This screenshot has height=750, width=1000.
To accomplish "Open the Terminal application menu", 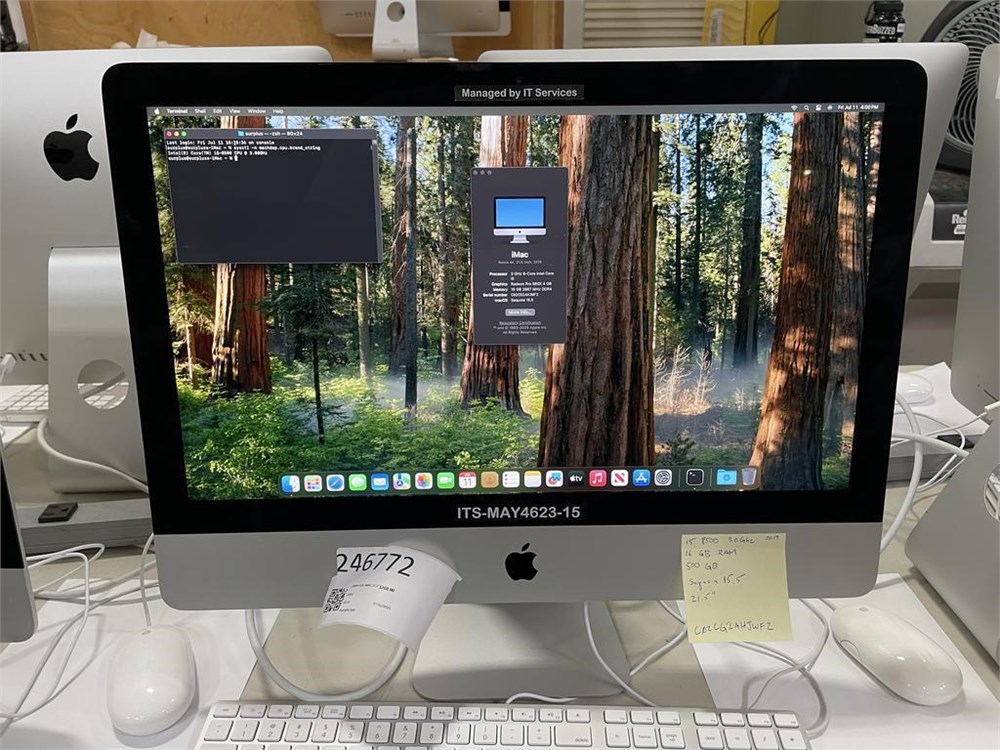I will (x=177, y=111).
